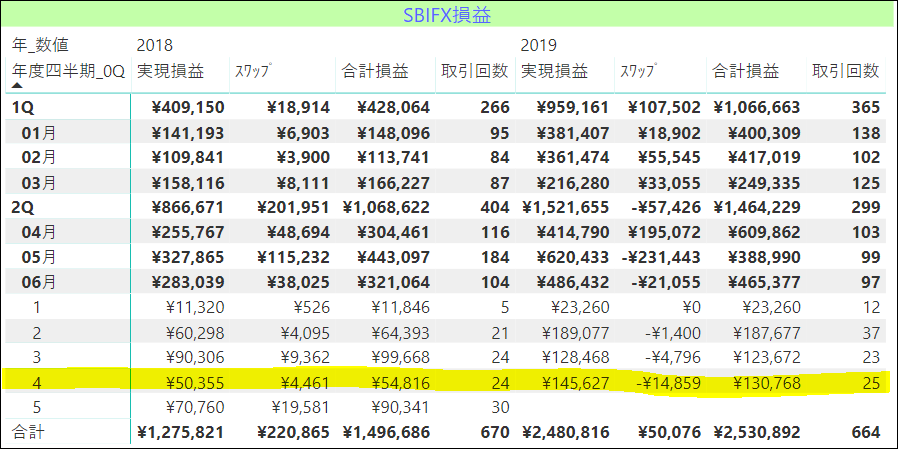Viewport: 898px width, 449px height.
Task: Select the 03月 row header
Action: click(39, 183)
